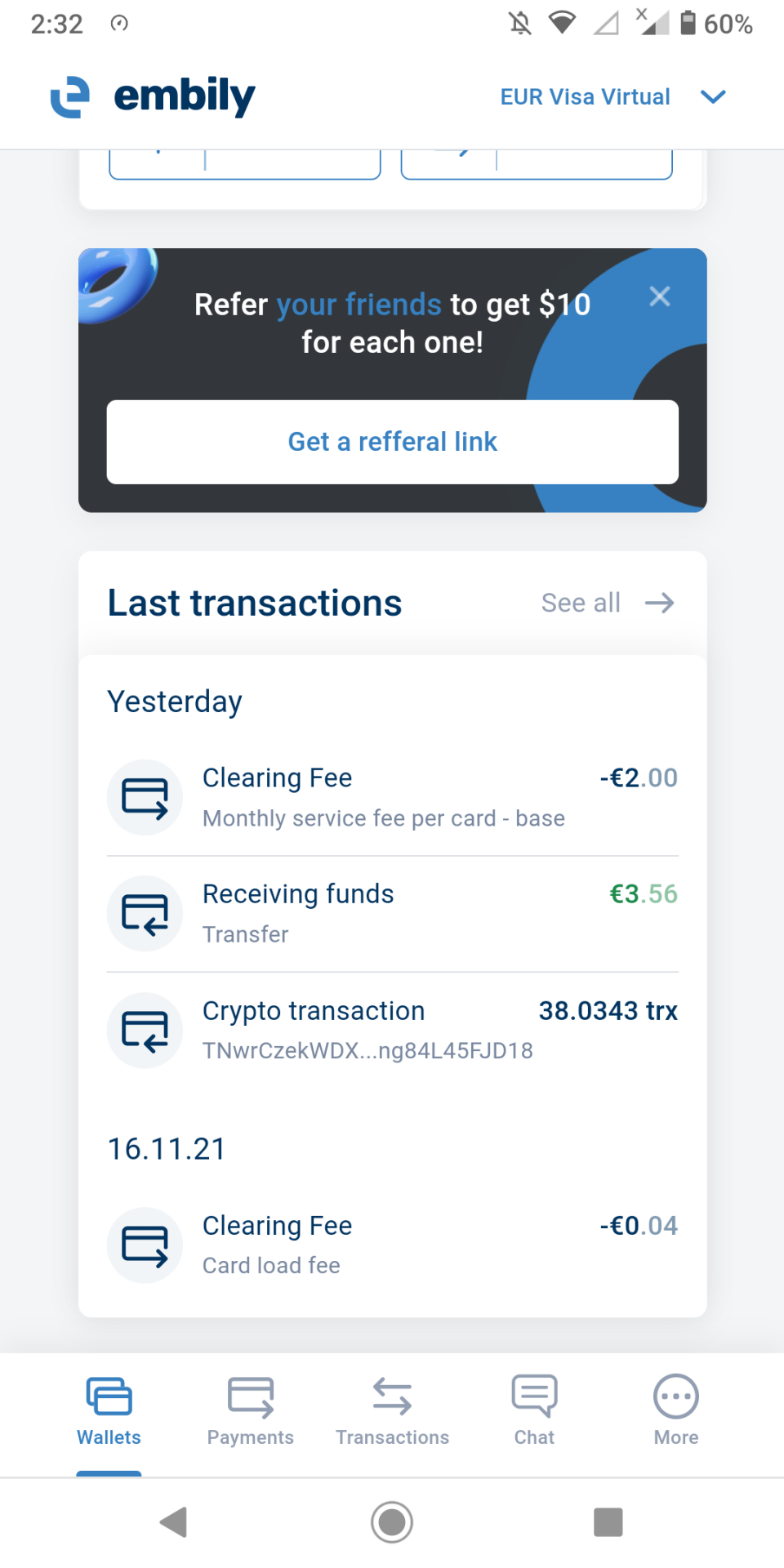Viewport: 784px width, 1568px height.
Task: Tap the Android back navigation button
Action: [174, 1522]
